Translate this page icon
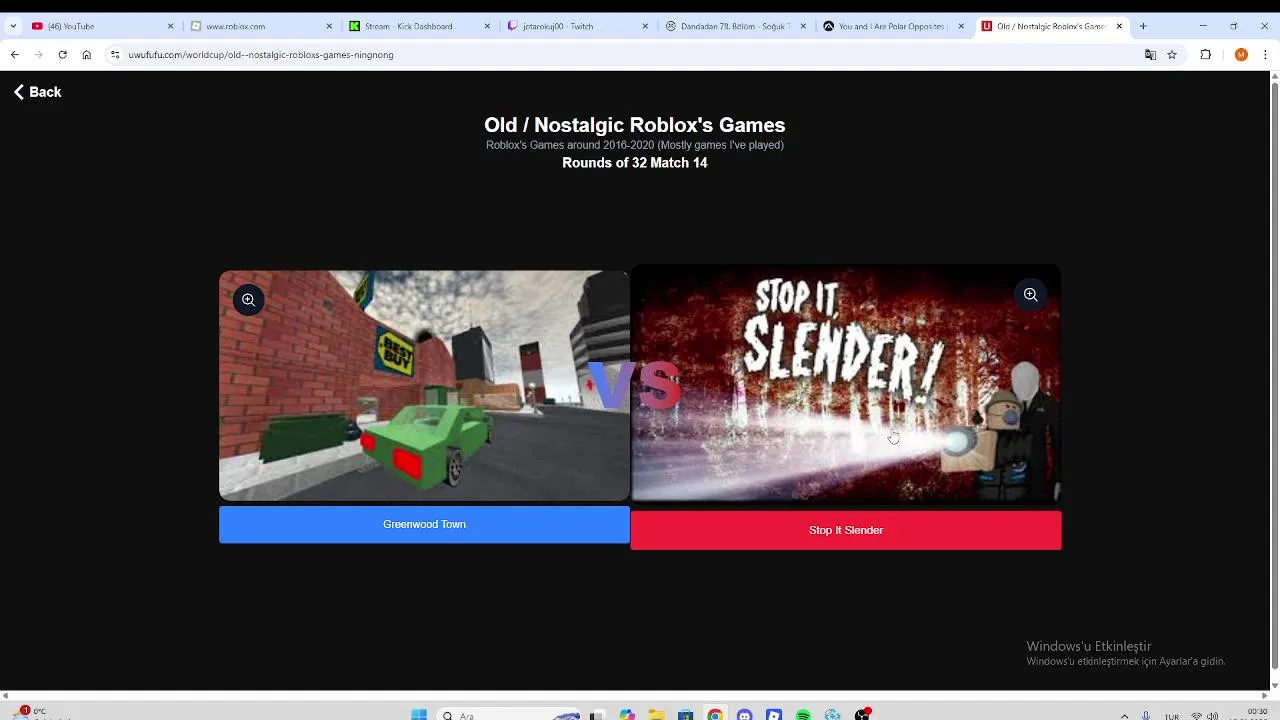This screenshot has width=1280, height=720. click(1150, 55)
